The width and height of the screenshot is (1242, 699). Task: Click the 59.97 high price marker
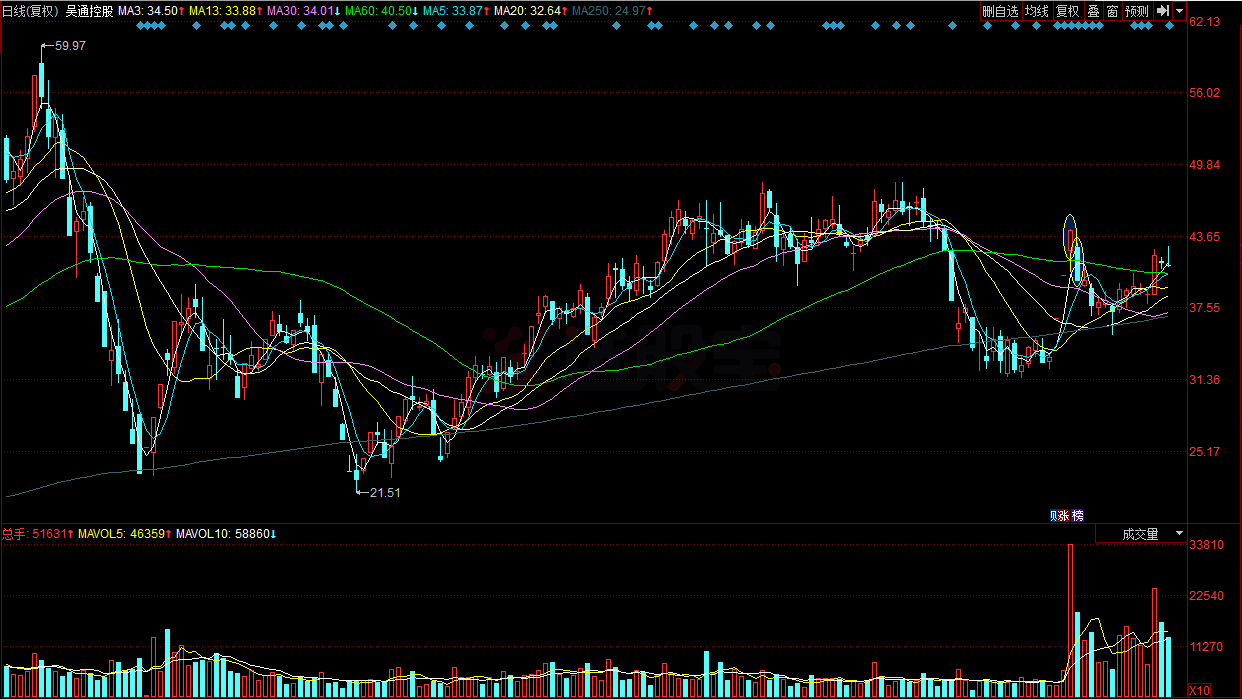pos(70,46)
